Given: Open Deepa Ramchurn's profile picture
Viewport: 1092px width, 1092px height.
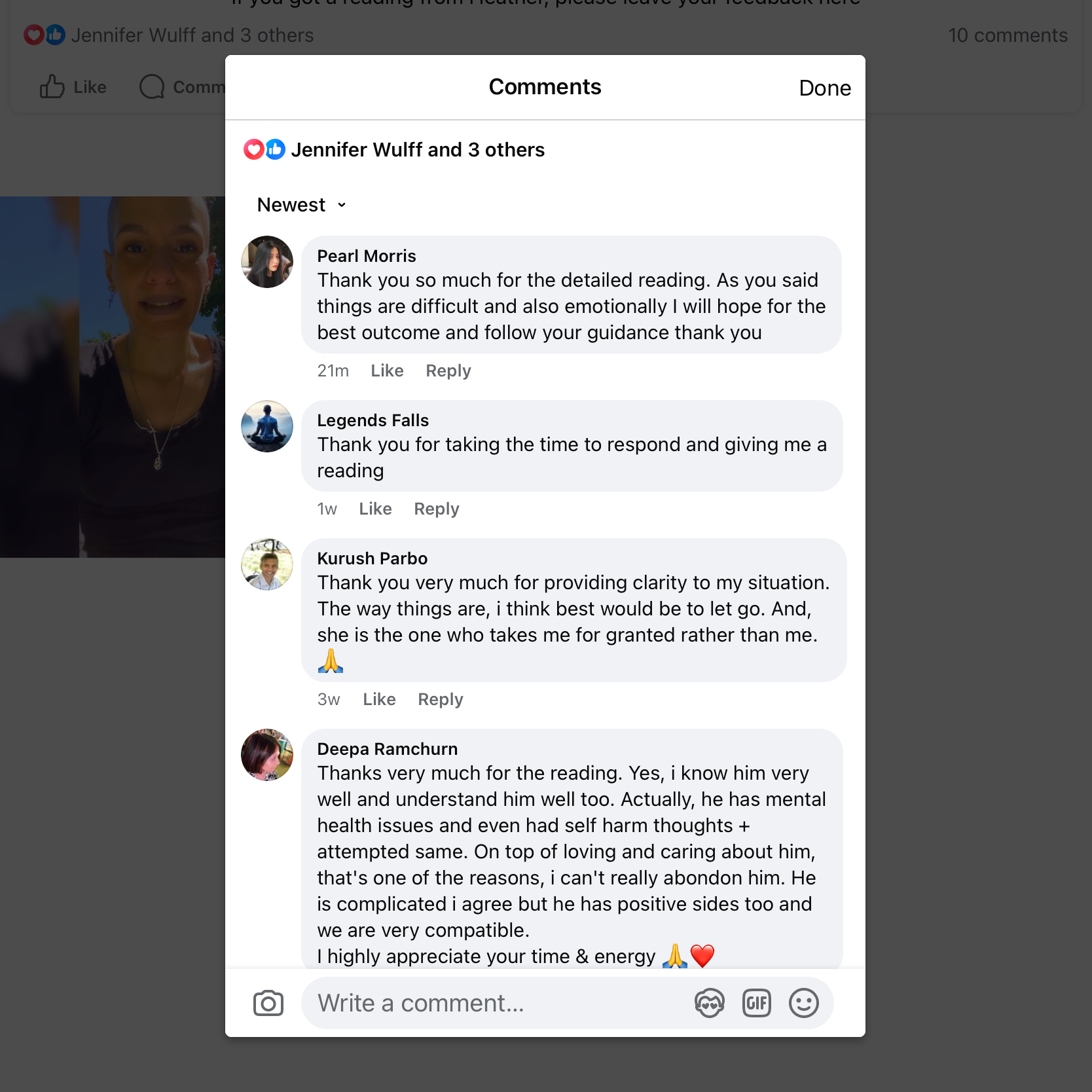Looking at the screenshot, I should coord(267,755).
